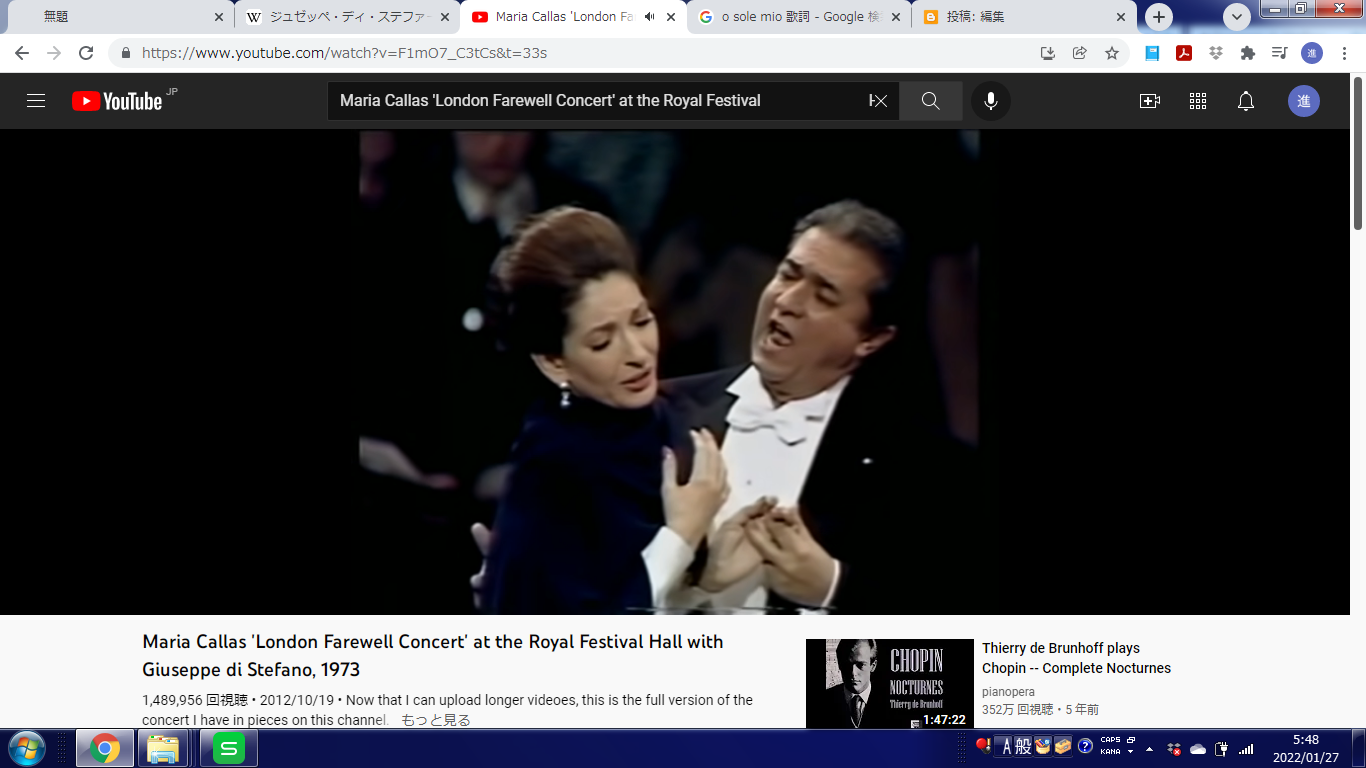Image resolution: width=1366 pixels, height=768 pixels.
Task: Click the Maria Callas video title text
Action: point(433,655)
